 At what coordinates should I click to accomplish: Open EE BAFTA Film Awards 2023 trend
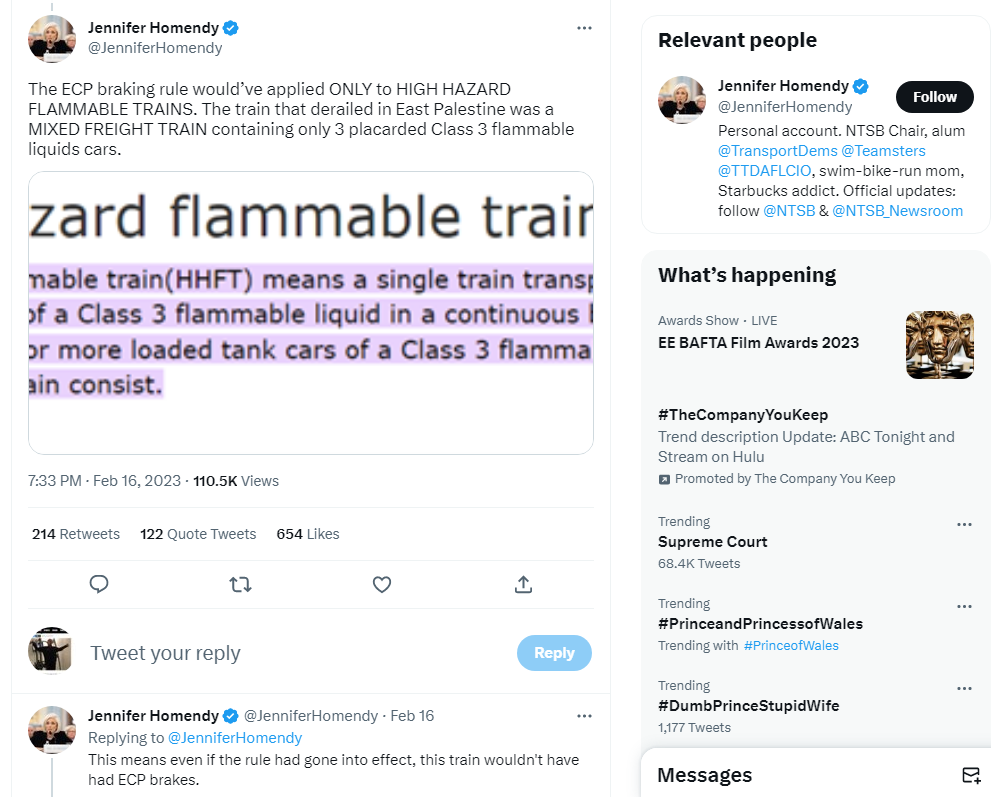(758, 343)
